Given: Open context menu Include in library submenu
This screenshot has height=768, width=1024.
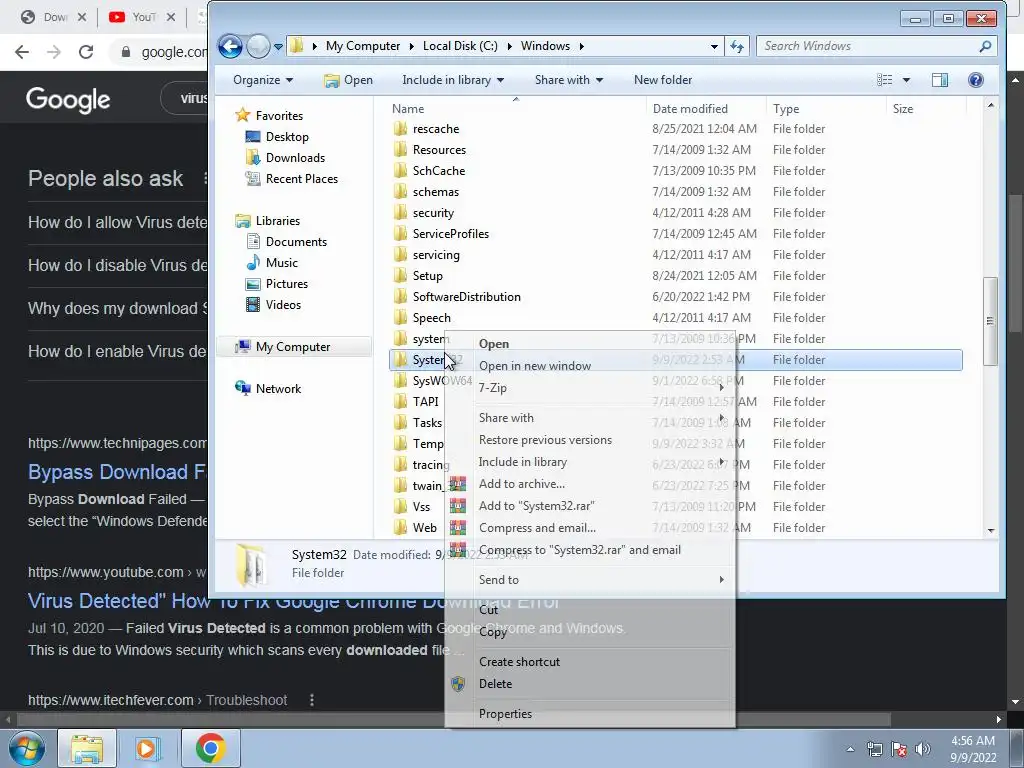Looking at the screenshot, I should click(589, 462).
